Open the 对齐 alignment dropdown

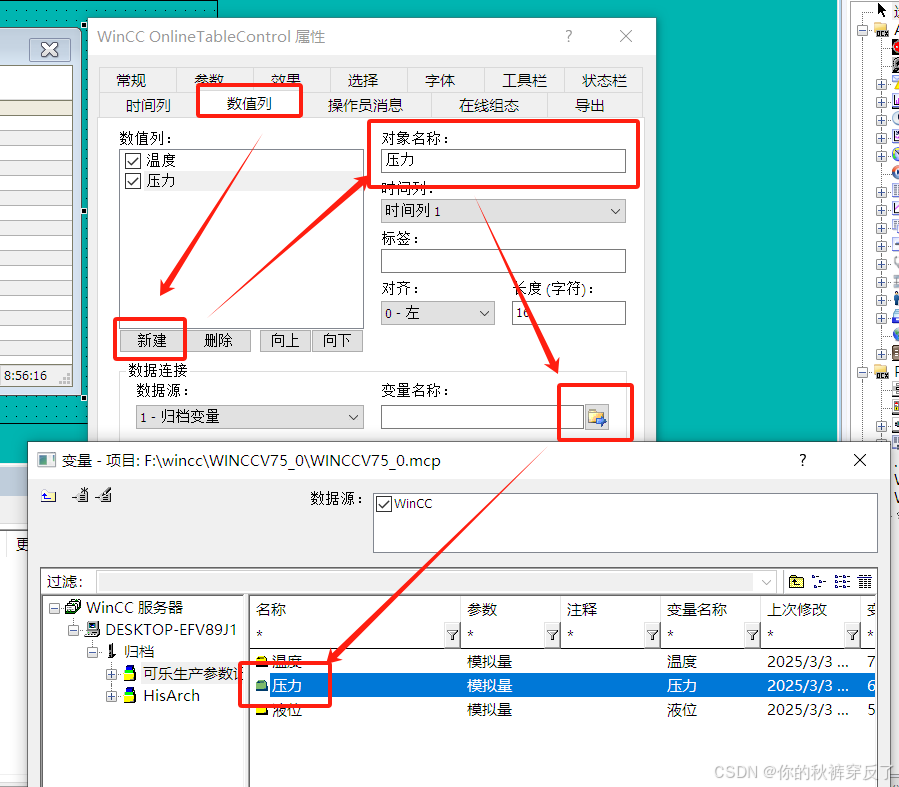point(484,313)
